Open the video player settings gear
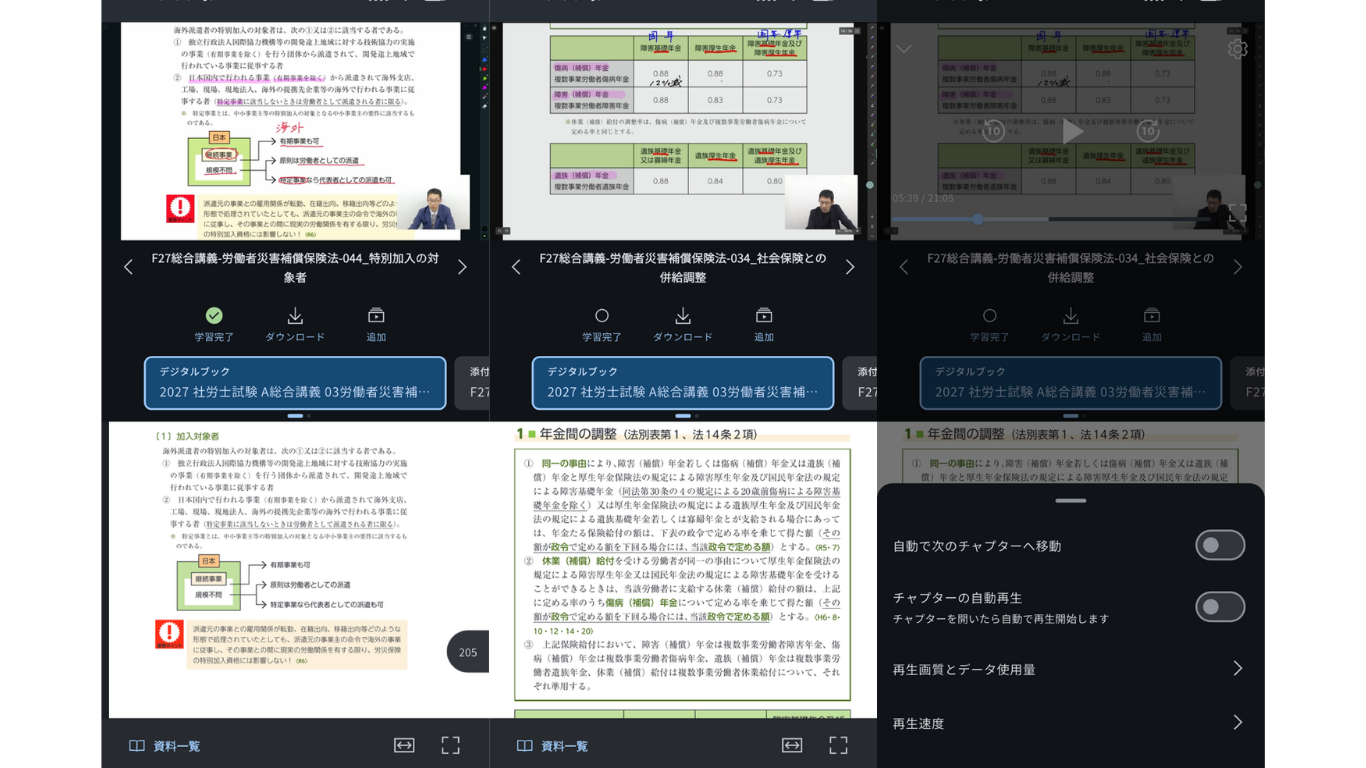Image resolution: width=1366 pixels, height=768 pixels. point(1238,49)
